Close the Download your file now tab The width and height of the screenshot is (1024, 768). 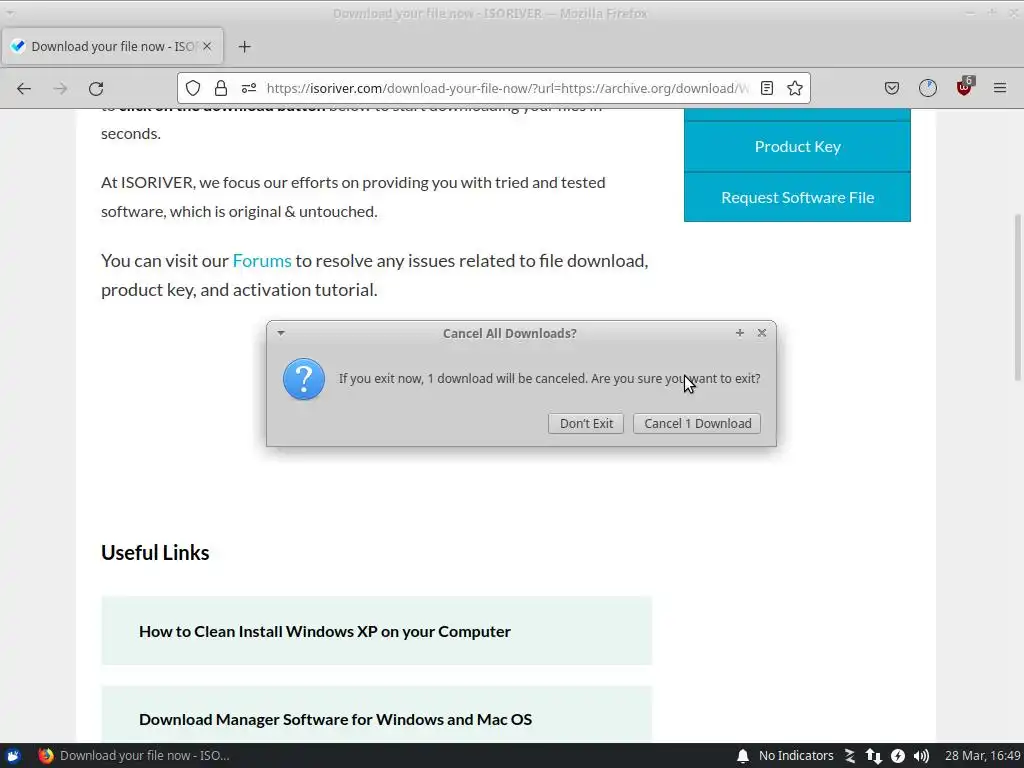[206, 46]
